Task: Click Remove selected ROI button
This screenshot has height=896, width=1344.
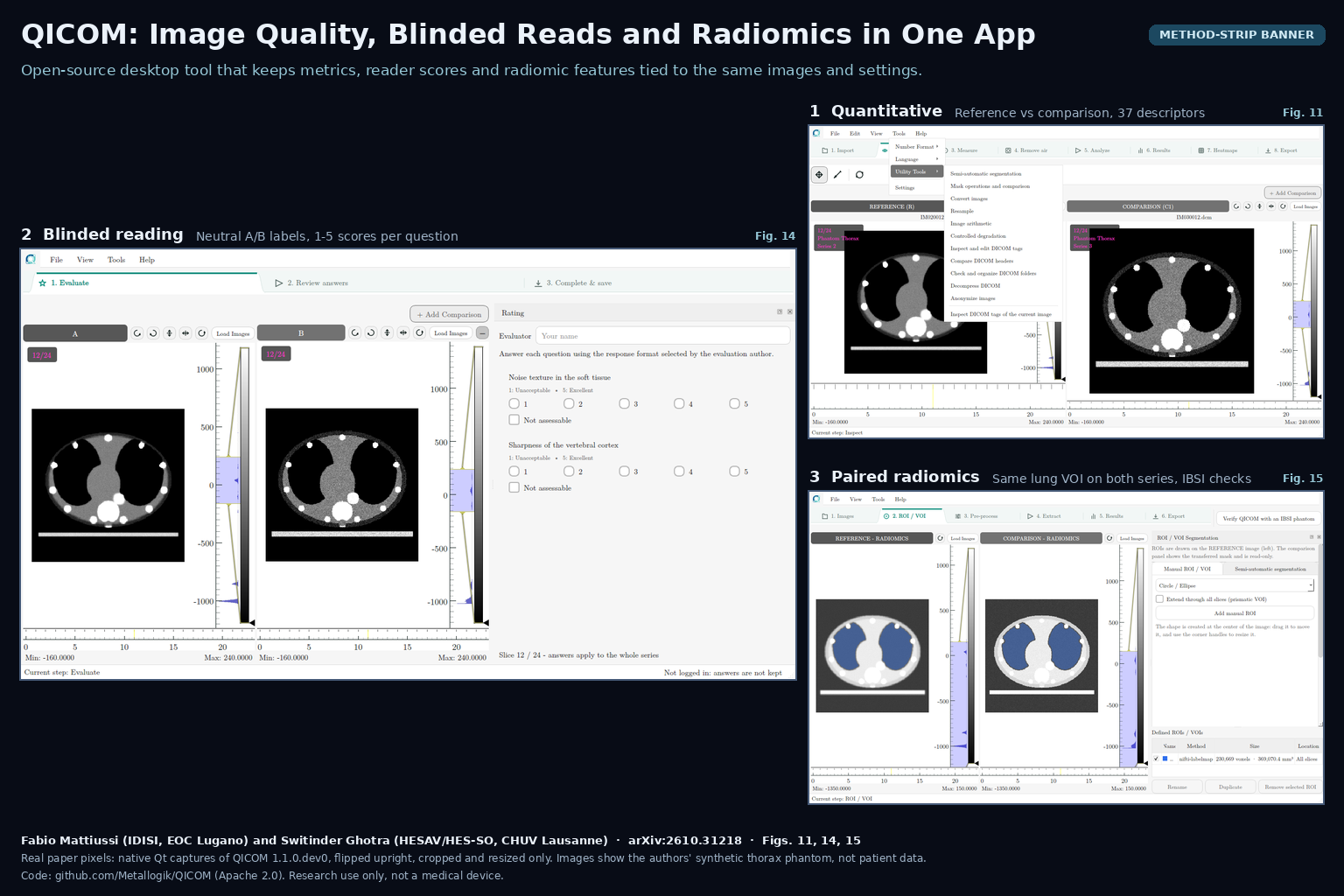Action: pyautogui.click(x=1290, y=787)
